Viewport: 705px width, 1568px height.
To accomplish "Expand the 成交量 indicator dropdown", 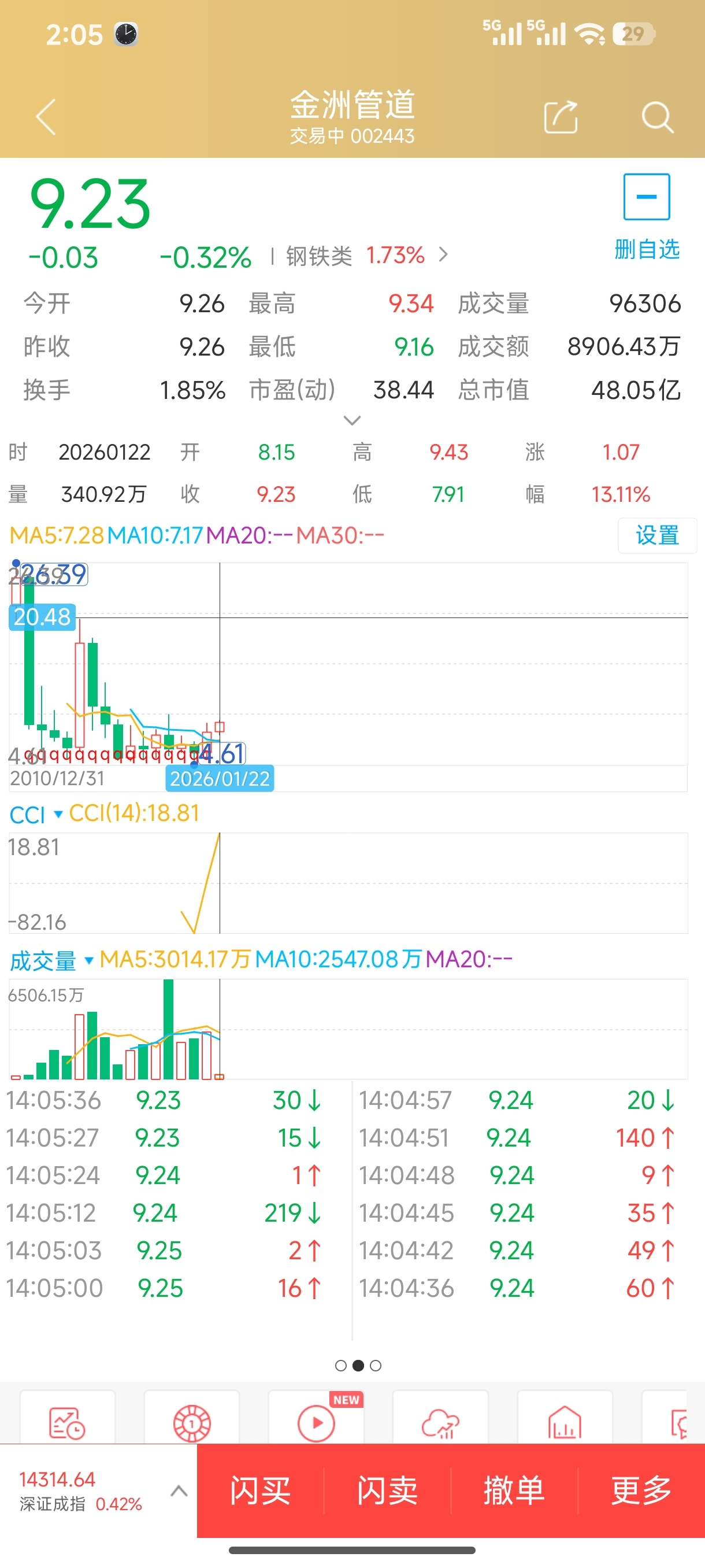I will (89, 960).
